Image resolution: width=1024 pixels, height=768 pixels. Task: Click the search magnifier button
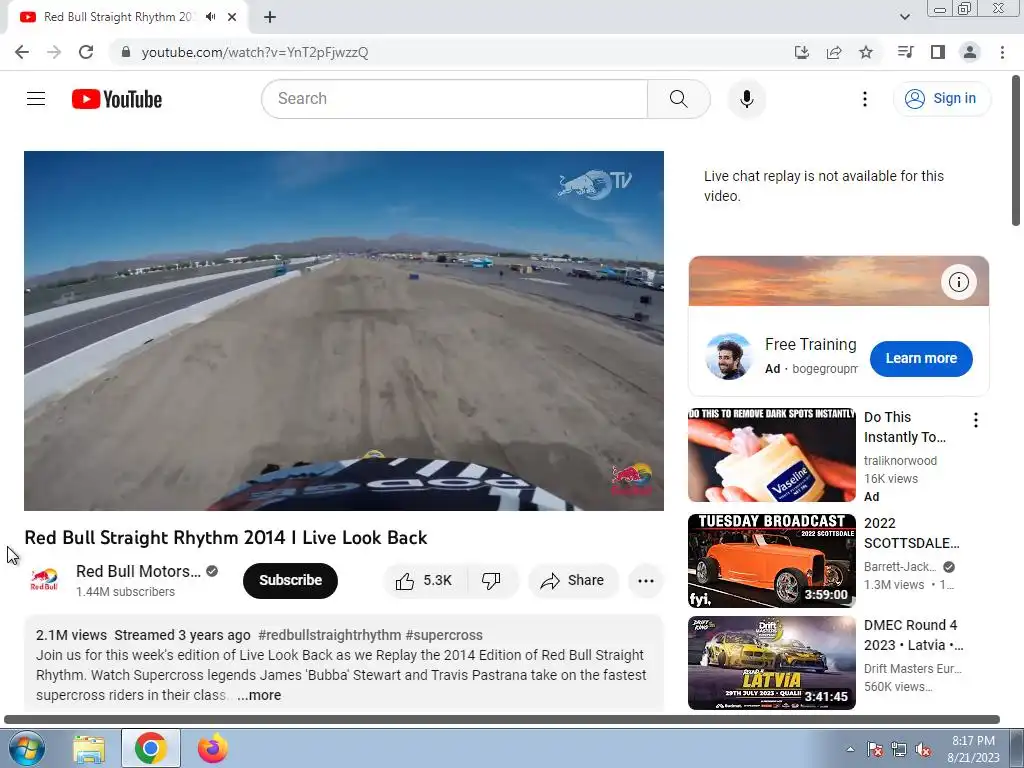pyautogui.click(x=679, y=99)
